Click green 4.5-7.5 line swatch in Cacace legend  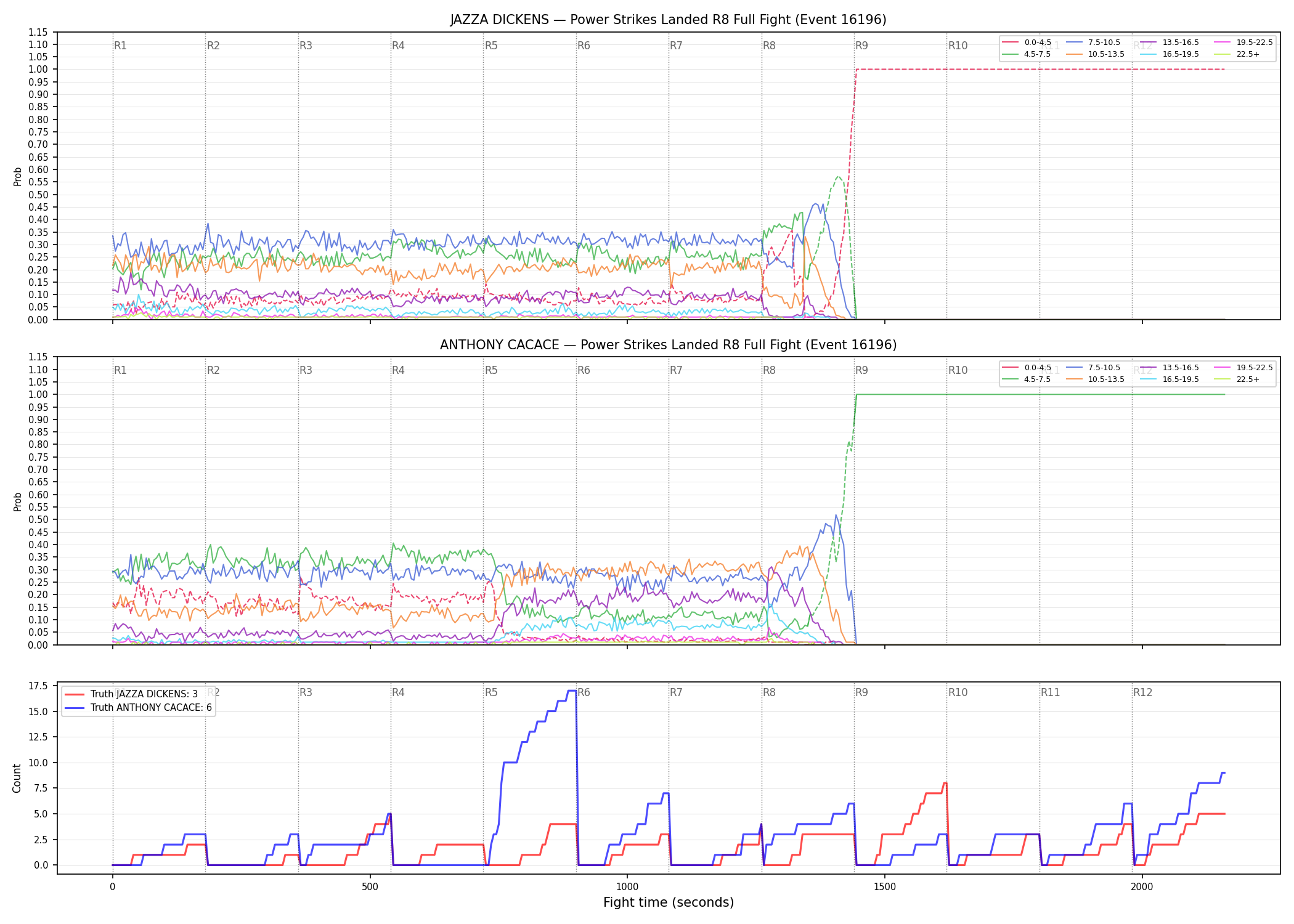coord(1010,379)
